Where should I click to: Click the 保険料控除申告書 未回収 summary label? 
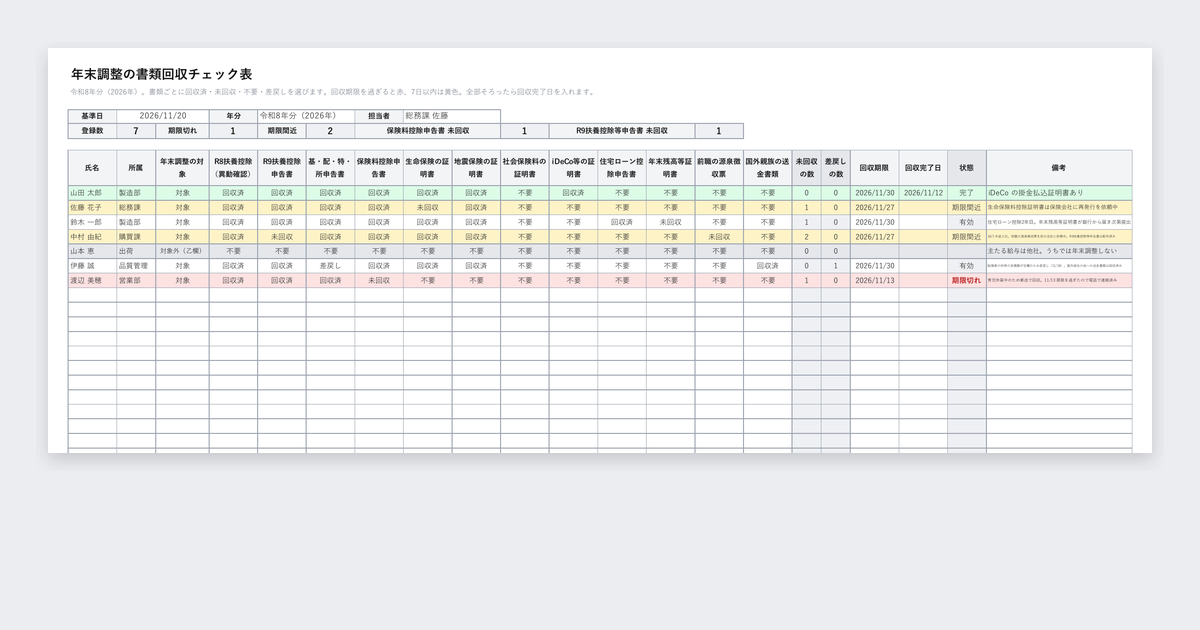click(x=427, y=131)
